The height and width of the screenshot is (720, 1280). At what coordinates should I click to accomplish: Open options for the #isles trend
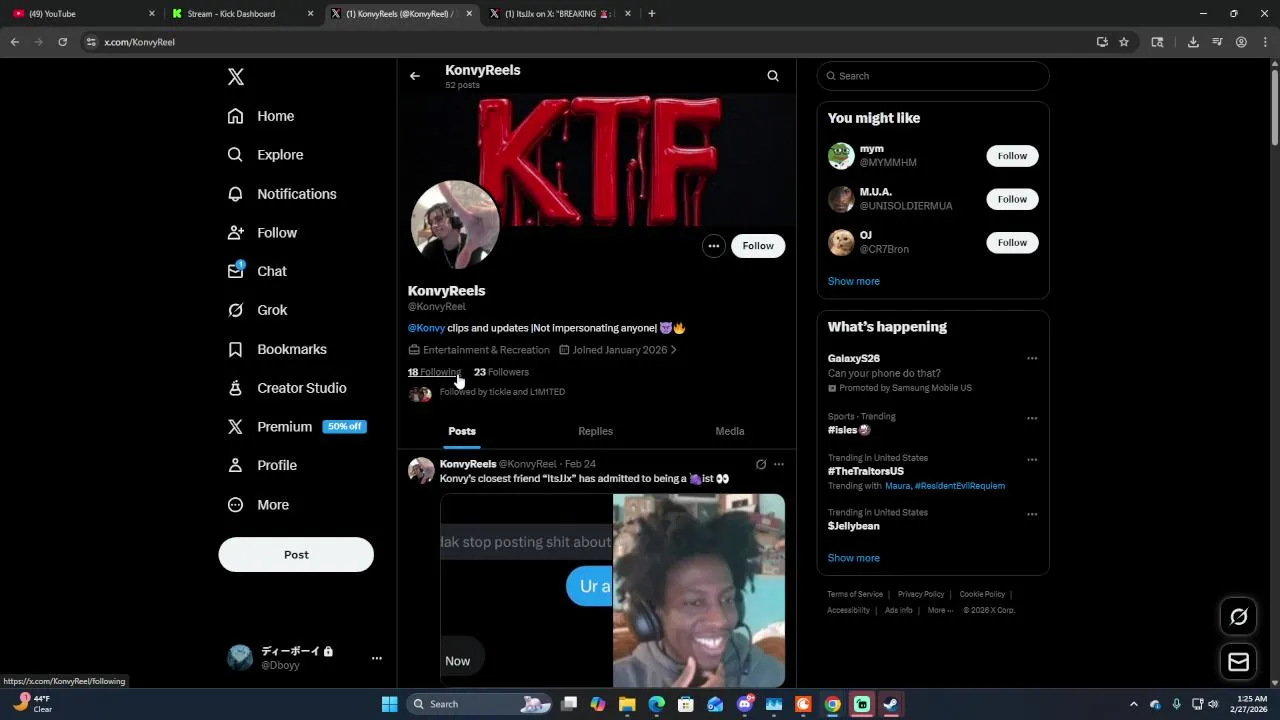point(1032,418)
